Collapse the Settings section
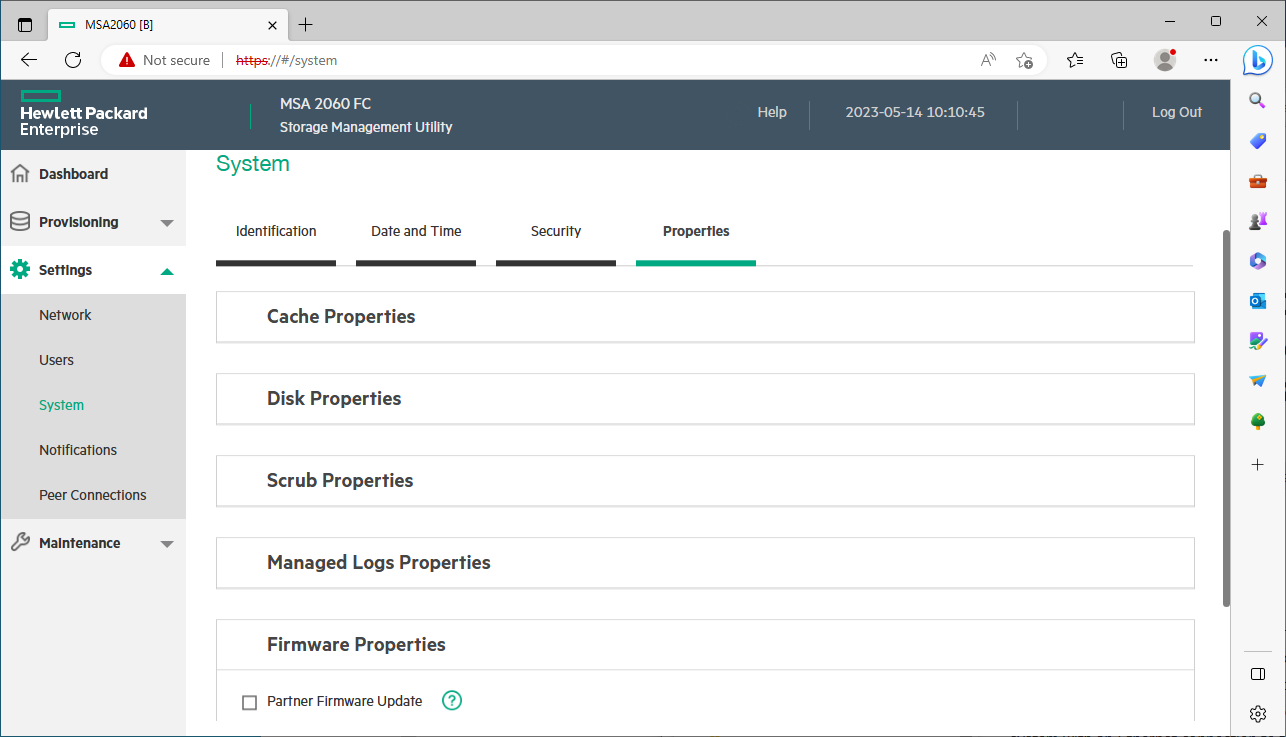This screenshot has width=1286, height=737. (166, 269)
